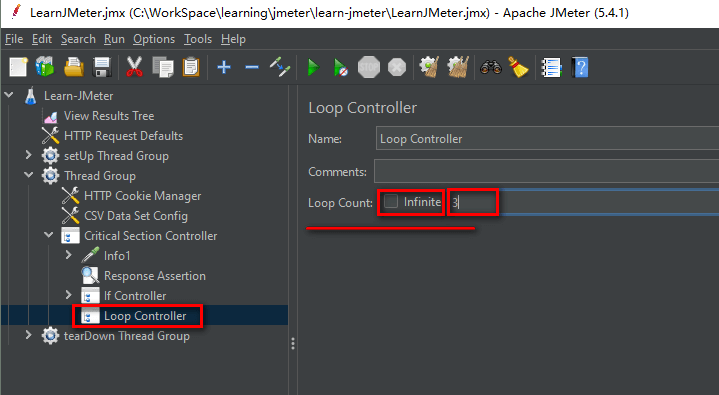Click the Learn-JMeter flask icon
The image size is (719, 395).
tap(30, 96)
